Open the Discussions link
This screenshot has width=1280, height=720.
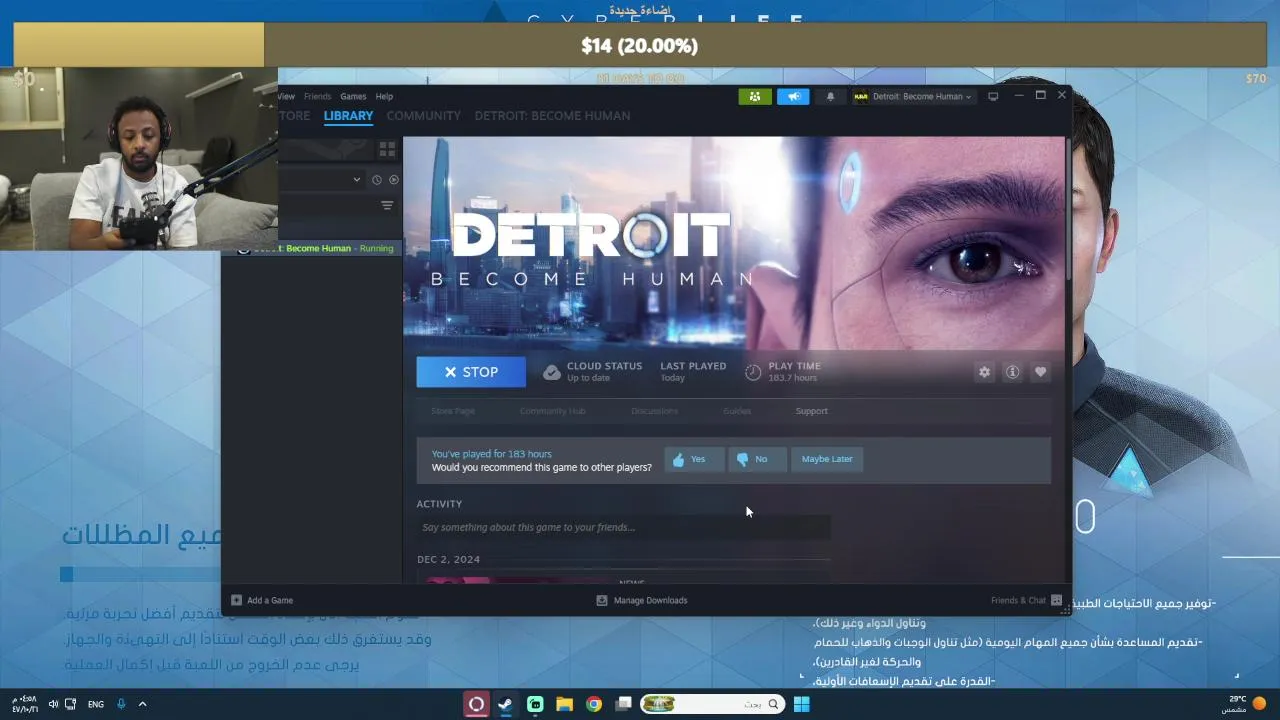654,411
